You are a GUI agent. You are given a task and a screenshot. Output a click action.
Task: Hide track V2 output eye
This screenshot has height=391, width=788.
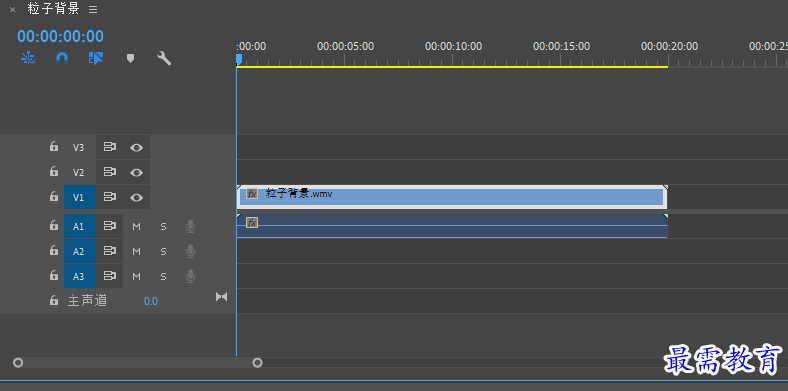[136, 172]
